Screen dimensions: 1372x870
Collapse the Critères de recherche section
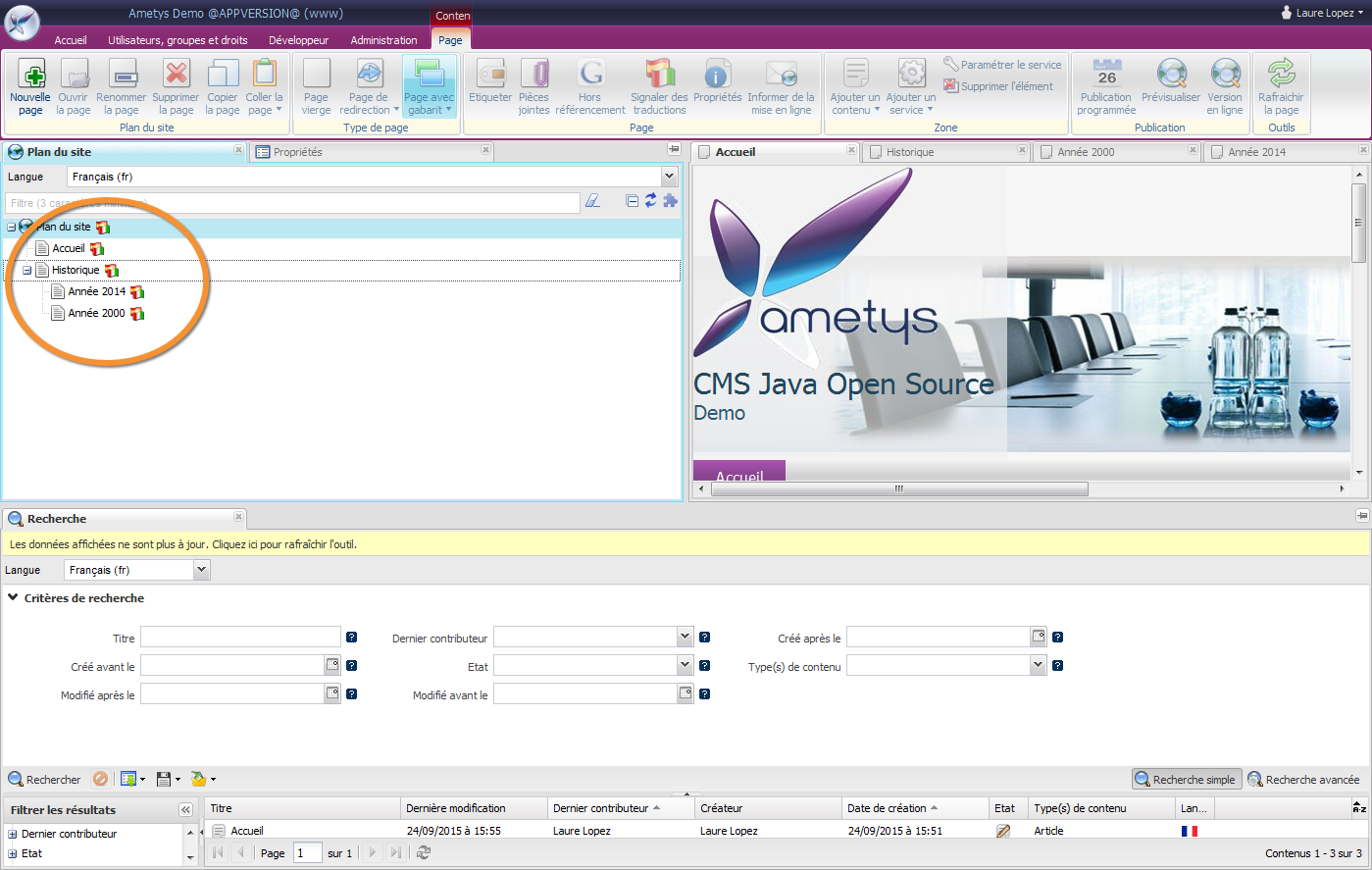point(14,597)
